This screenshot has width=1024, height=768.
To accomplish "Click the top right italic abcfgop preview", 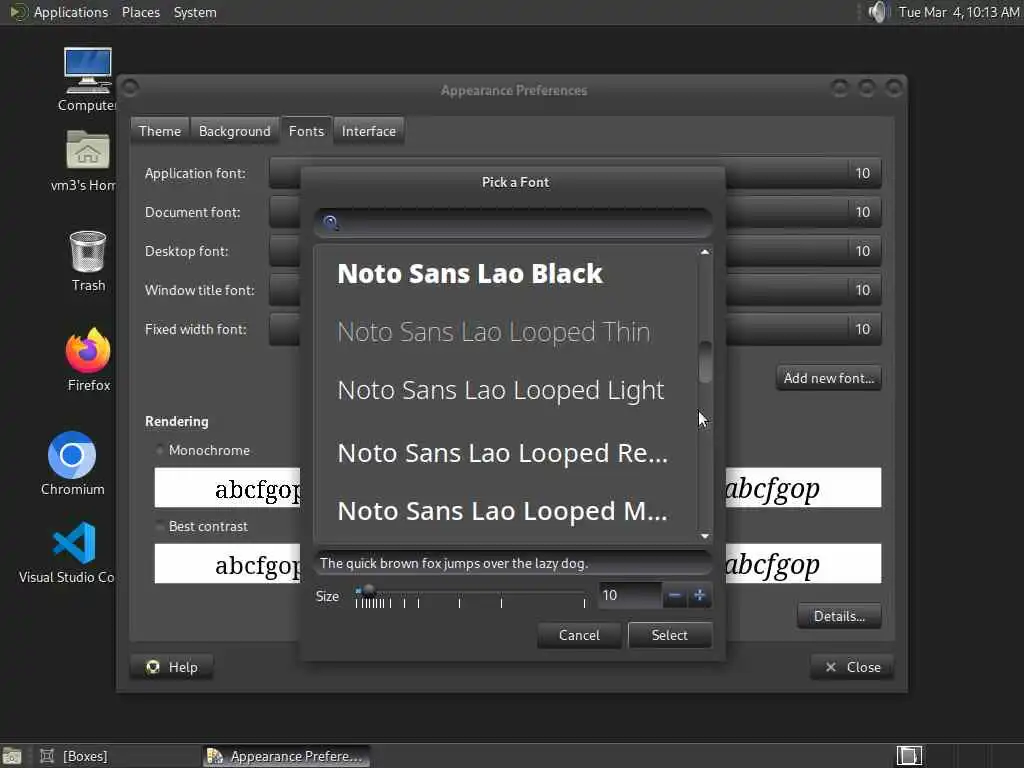I will [x=803, y=487].
